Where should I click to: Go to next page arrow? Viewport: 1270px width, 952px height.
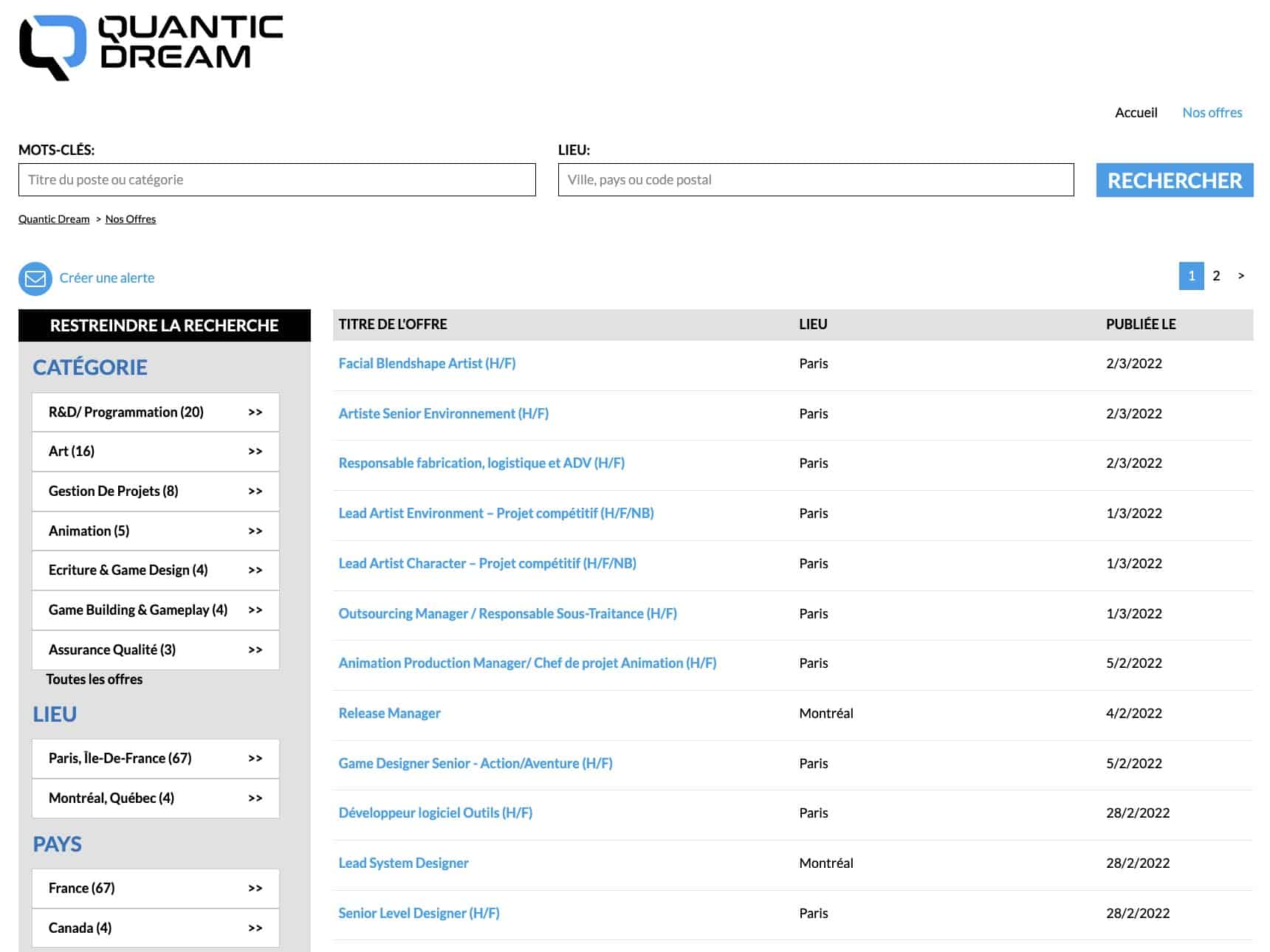pos(1241,276)
